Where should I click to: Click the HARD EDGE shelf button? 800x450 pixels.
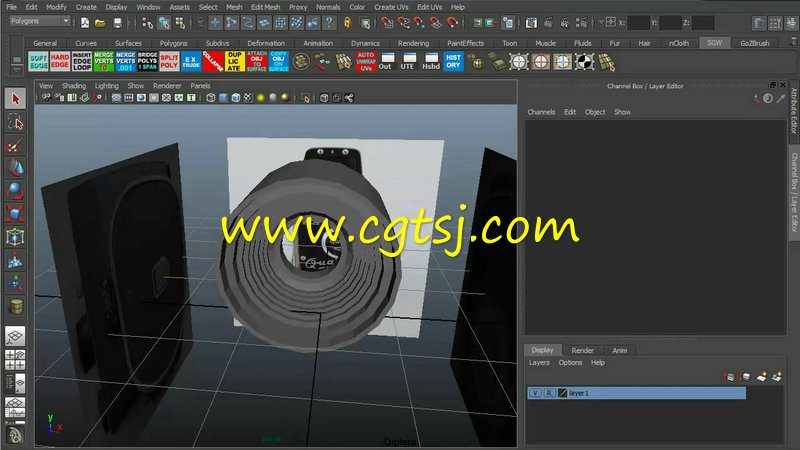[60, 61]
